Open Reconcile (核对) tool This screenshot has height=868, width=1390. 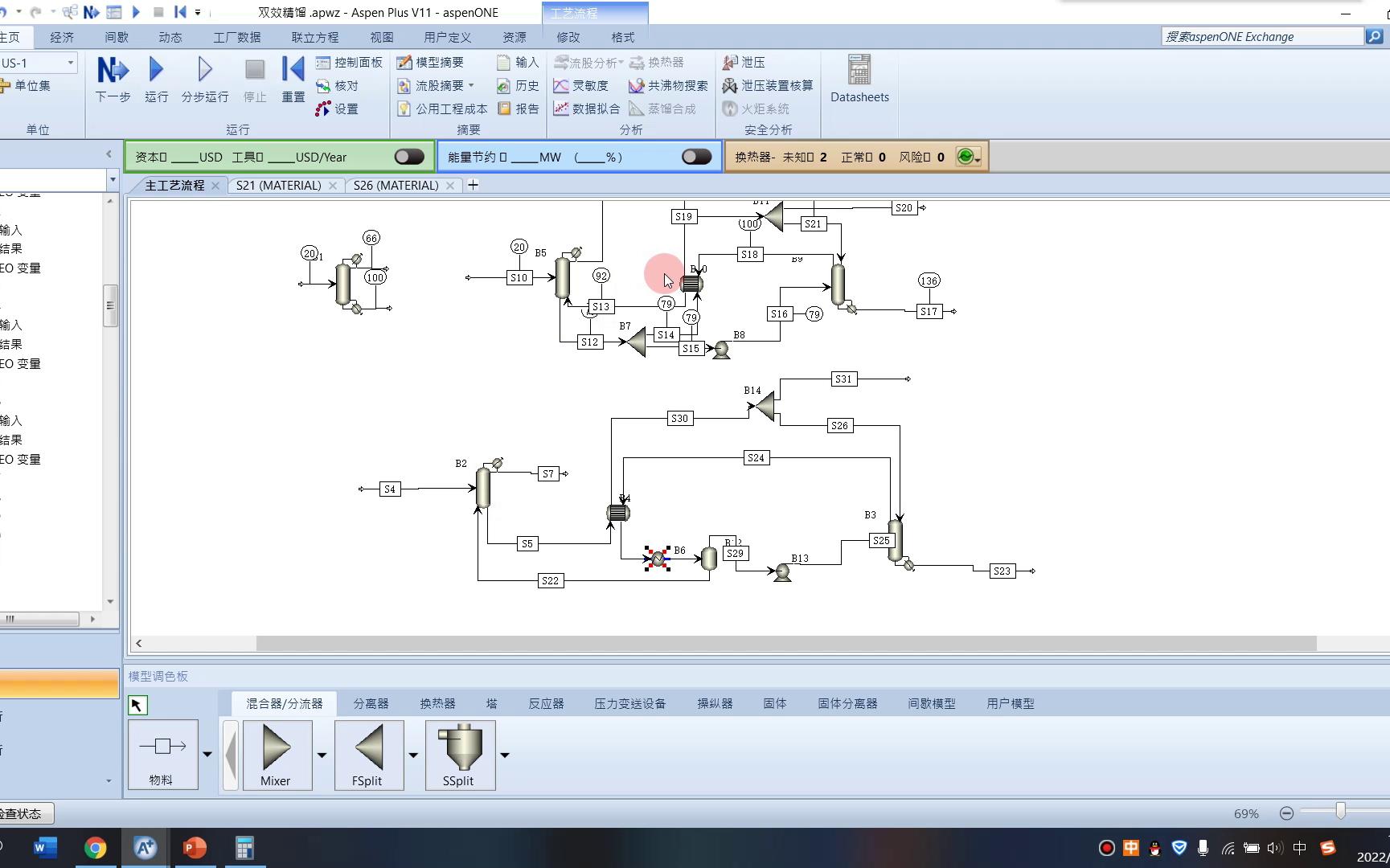point(337,85)
